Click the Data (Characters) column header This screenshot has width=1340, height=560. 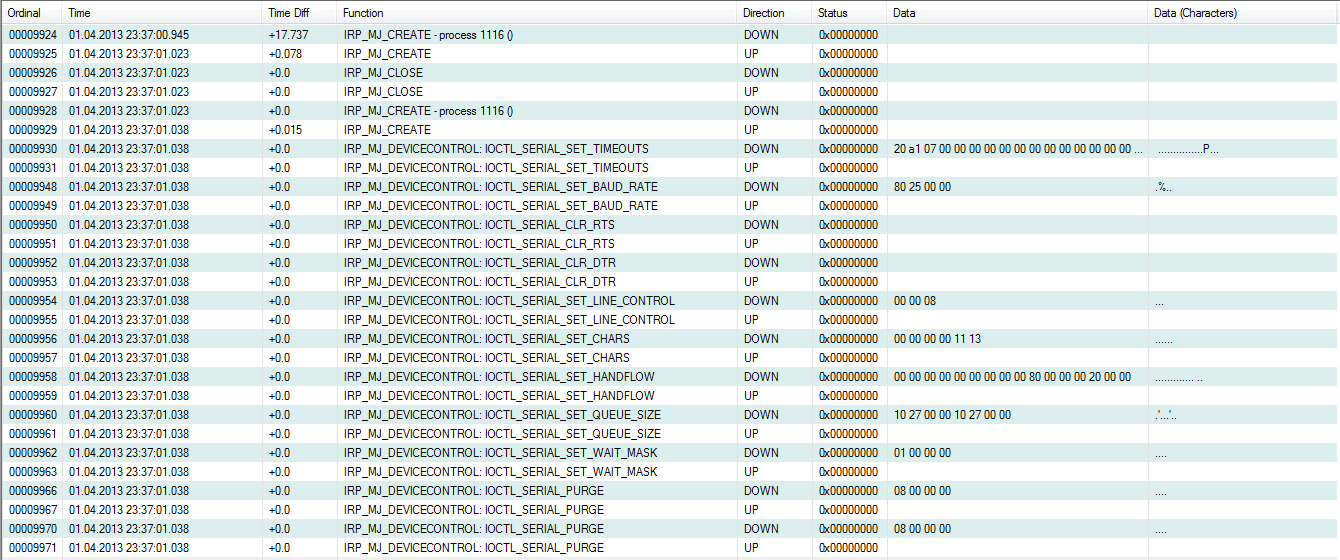click(1195, 13)
